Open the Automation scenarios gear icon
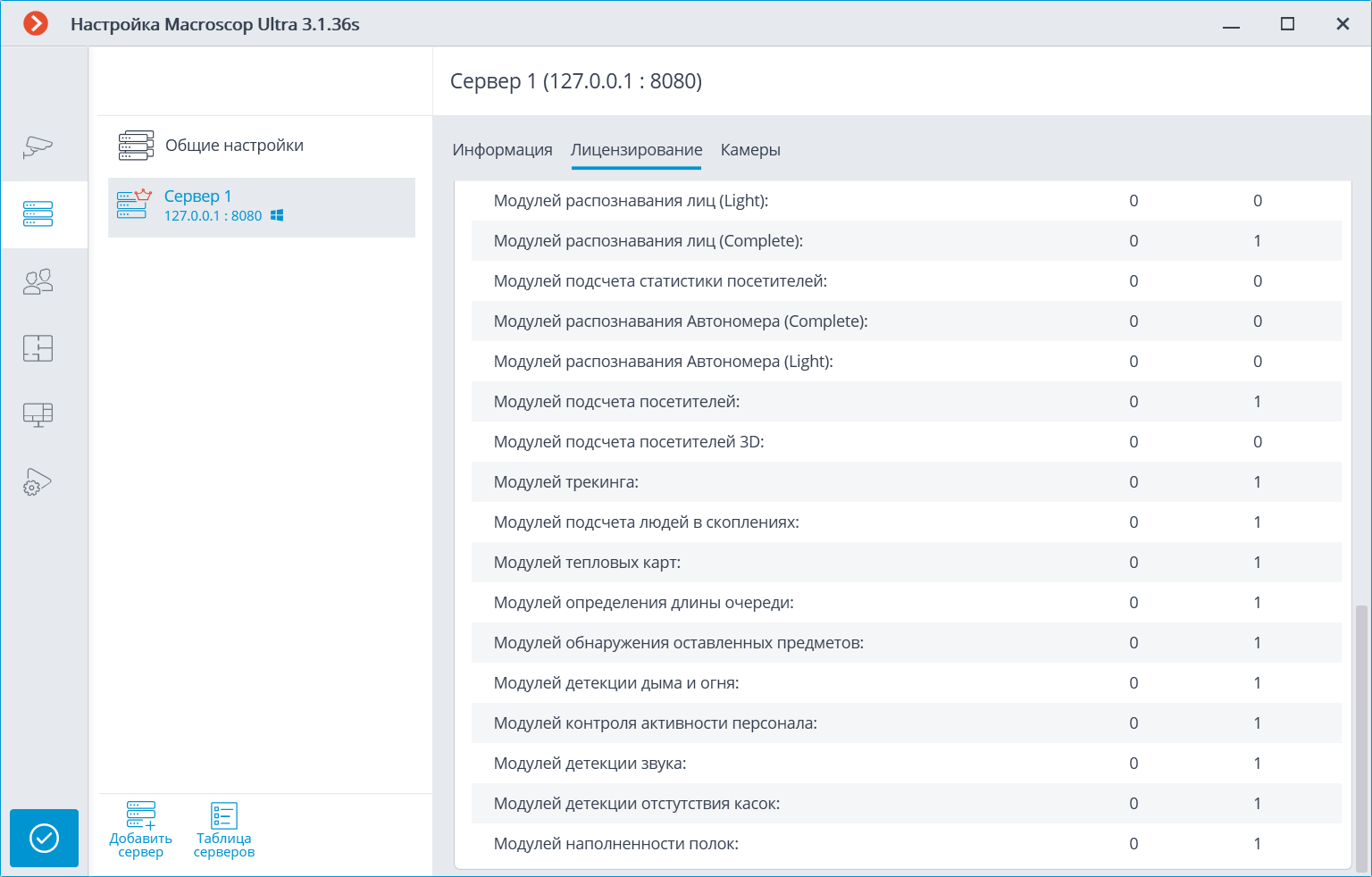1372x877 pixels. click(x=38, y=481)
